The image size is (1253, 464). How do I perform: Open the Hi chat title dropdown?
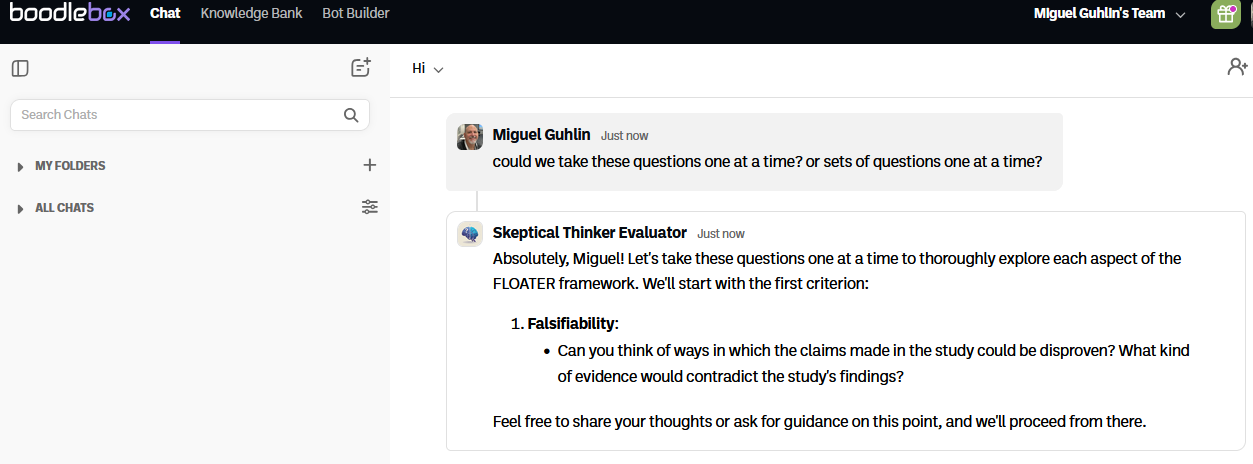click(428, 69)
